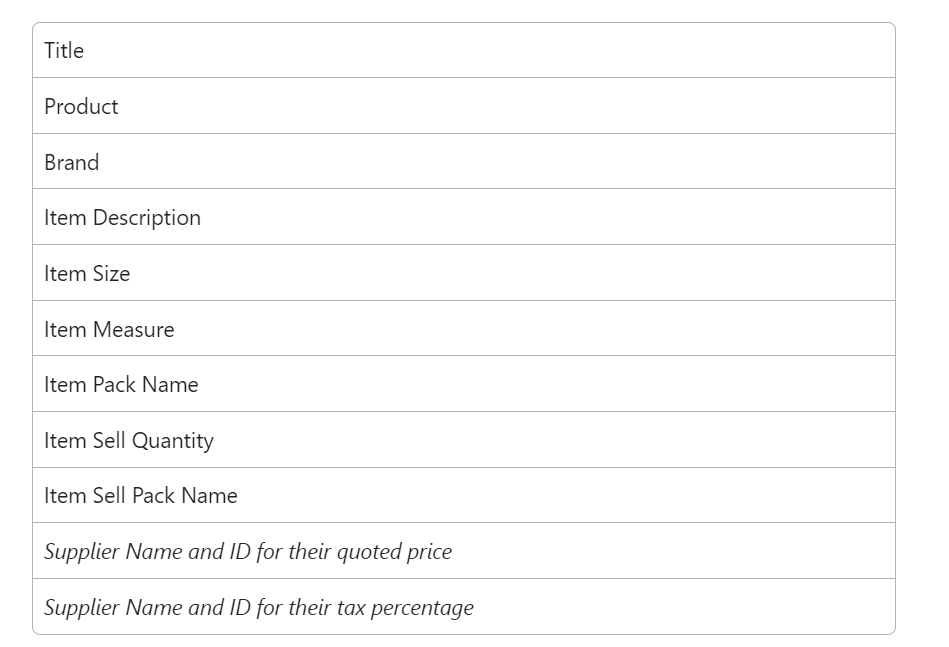The image size is (949, 647).
Task: Click the Item Size label text
Action: [87, 274]
